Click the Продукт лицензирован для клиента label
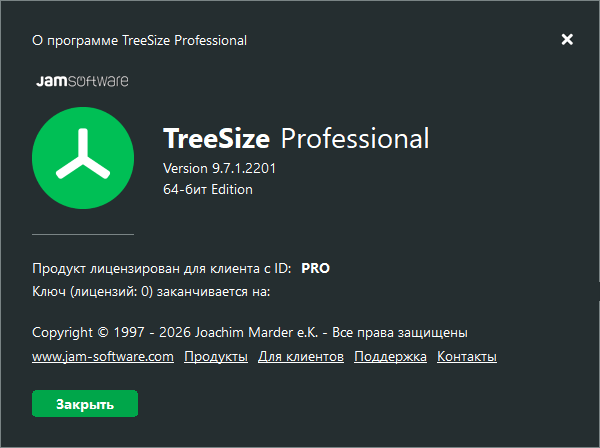This screenshot has height=448, width=600. click(x=162, y=268)
